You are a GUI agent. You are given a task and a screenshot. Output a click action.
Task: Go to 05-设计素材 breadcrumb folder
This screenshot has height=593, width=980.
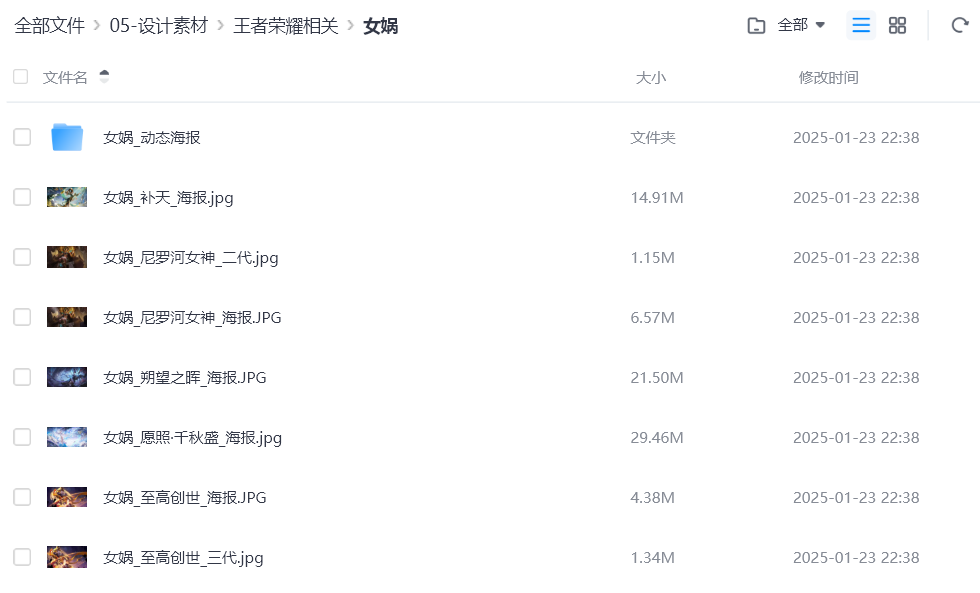pyautogui.click(x=158, y=26)
